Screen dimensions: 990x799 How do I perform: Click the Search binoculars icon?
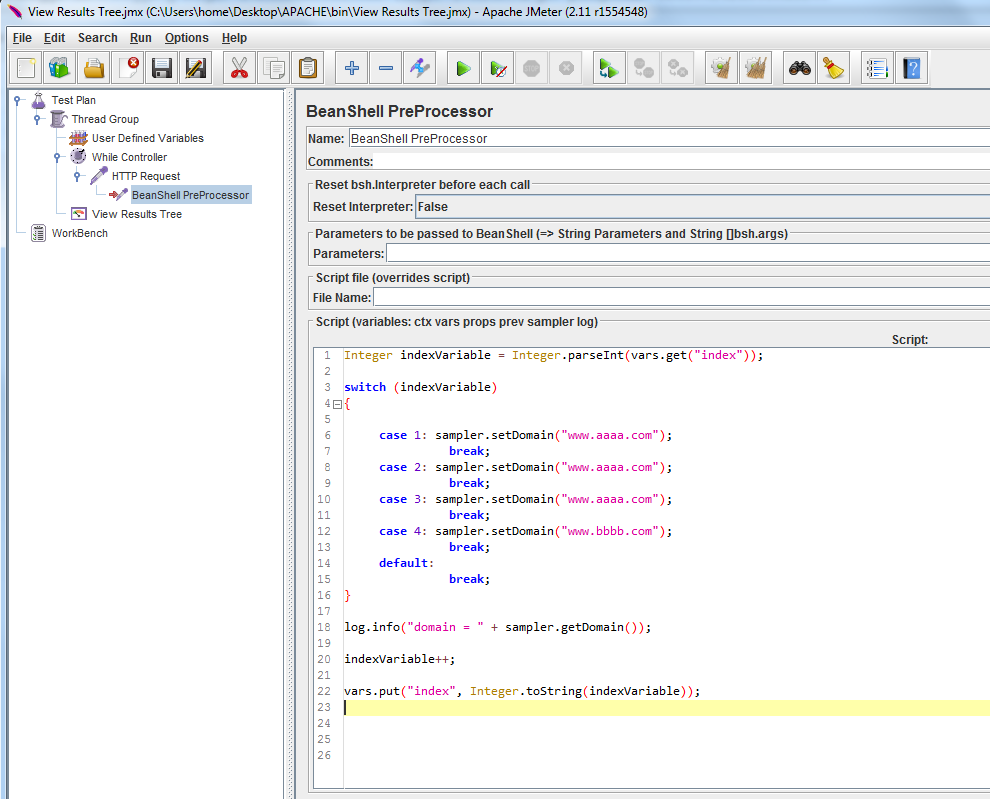(x=799, y=69)
